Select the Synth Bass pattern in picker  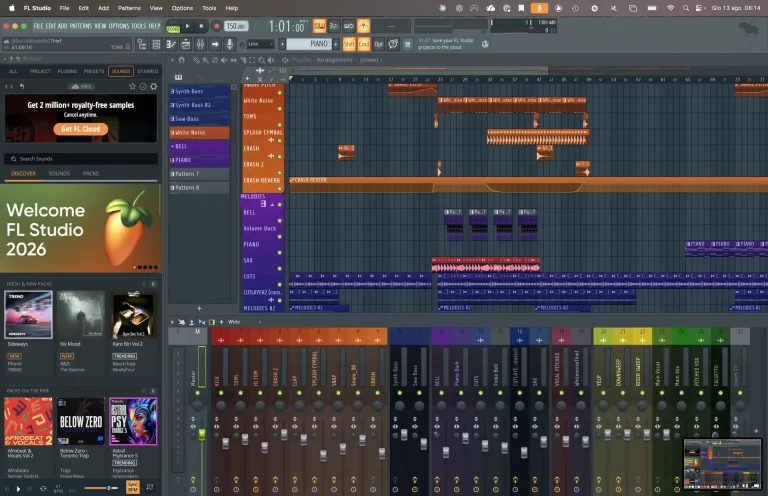pyautogui.click(x=199, y=91)
